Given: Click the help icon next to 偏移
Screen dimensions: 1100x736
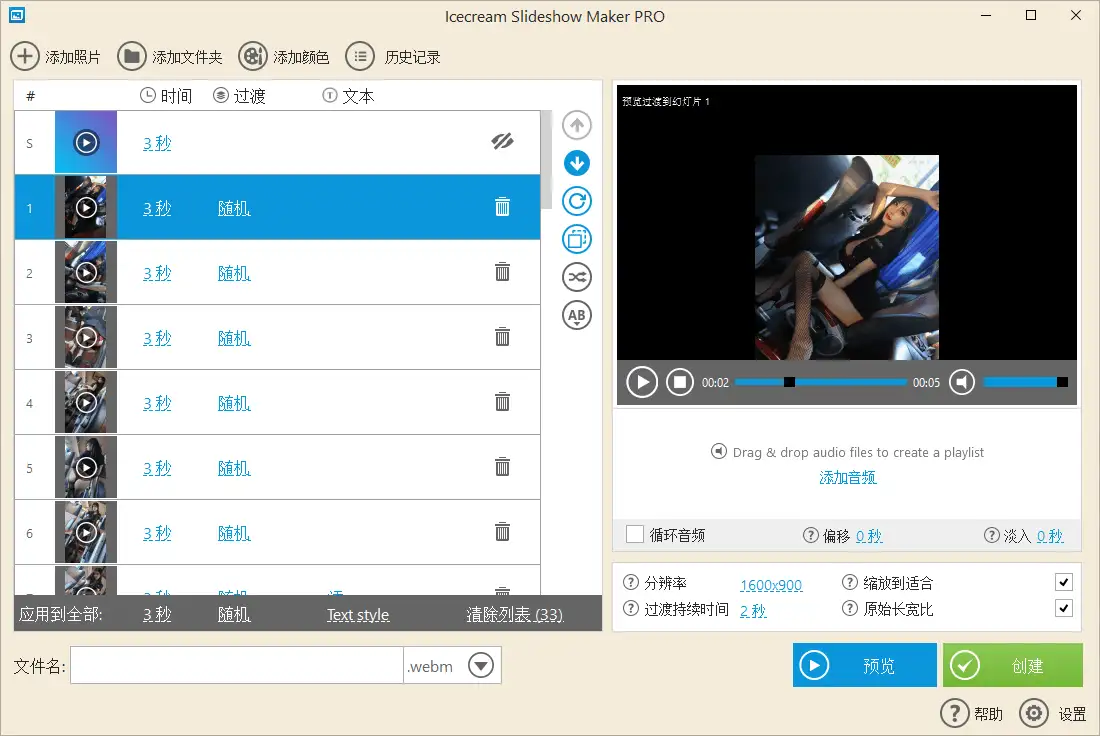Looking at the screenshot, I should point(810,535).
